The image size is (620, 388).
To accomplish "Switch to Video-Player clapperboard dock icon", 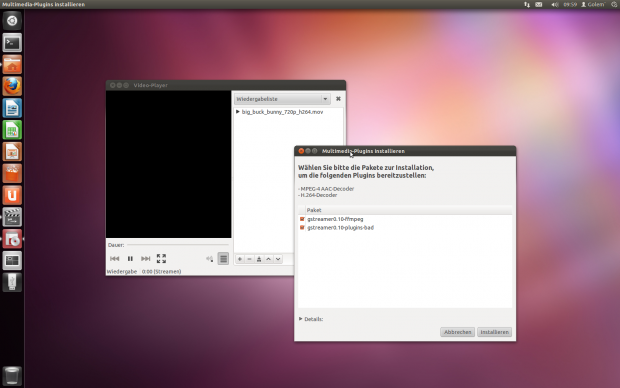I will (12, 217).
